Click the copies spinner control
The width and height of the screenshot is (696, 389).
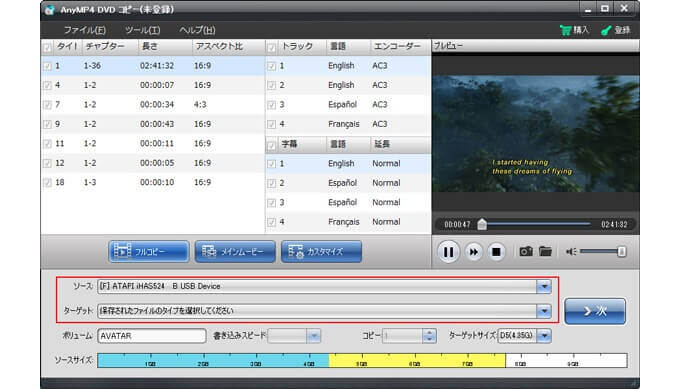[x=429, y=336]
